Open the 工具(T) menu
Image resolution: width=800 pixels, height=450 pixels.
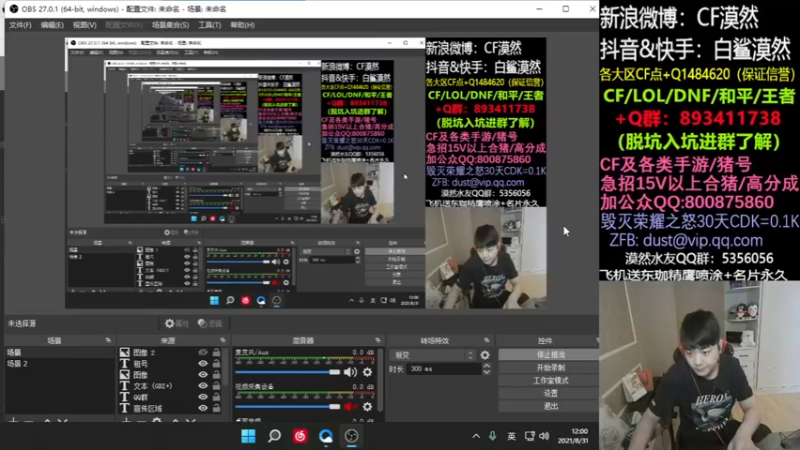210,25
